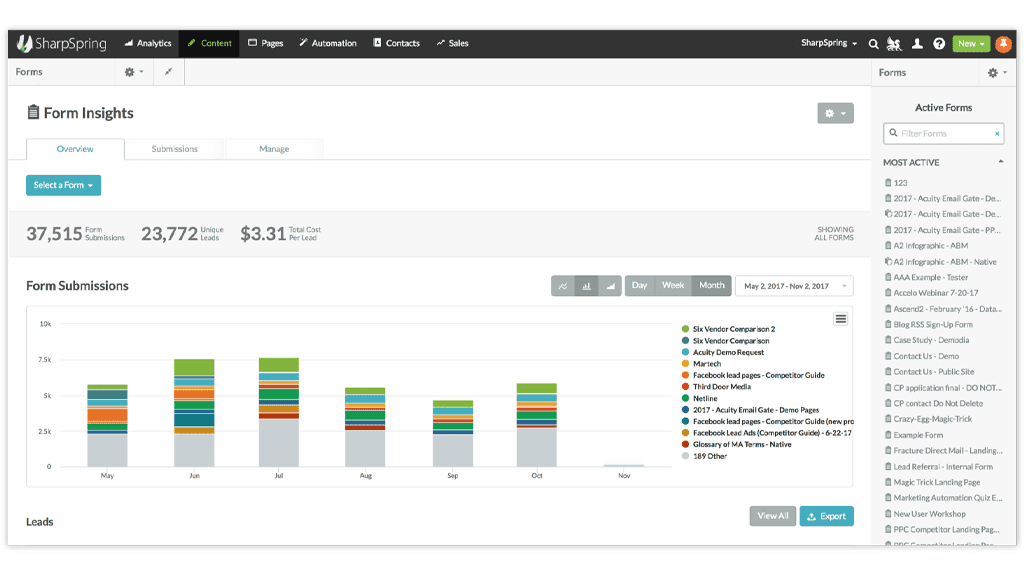The height and width of the screenshot is (576, 1024).
Task: Group chart by Week
Action: 673,285
